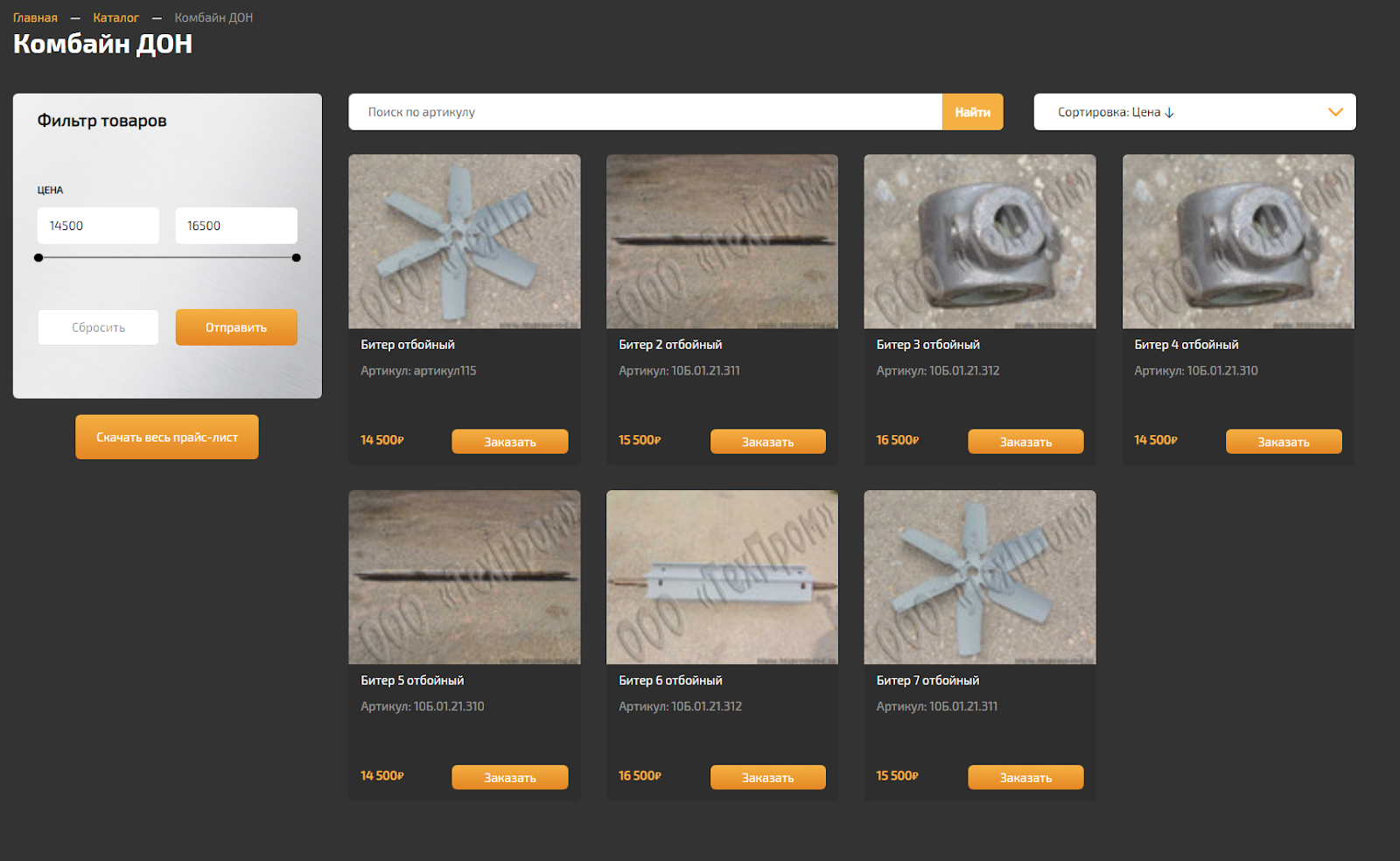This screenshot has width=1400, height=861.
Task: Order the Битер 2 отбойный item
Action: [768, 442]
